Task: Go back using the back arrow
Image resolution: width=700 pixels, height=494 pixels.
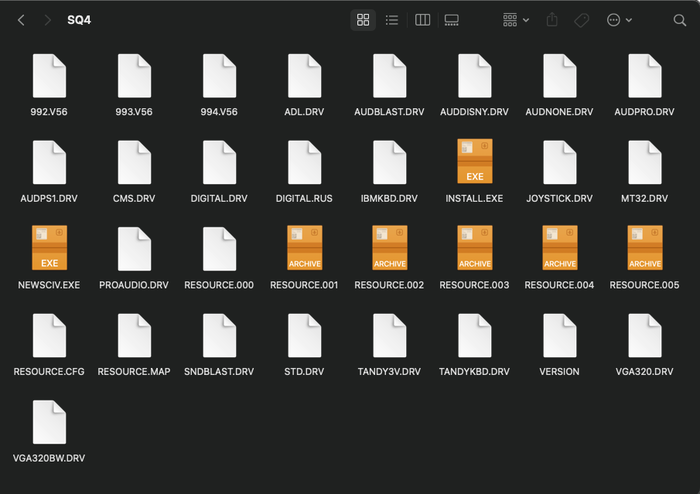Action: coord(21,20)
